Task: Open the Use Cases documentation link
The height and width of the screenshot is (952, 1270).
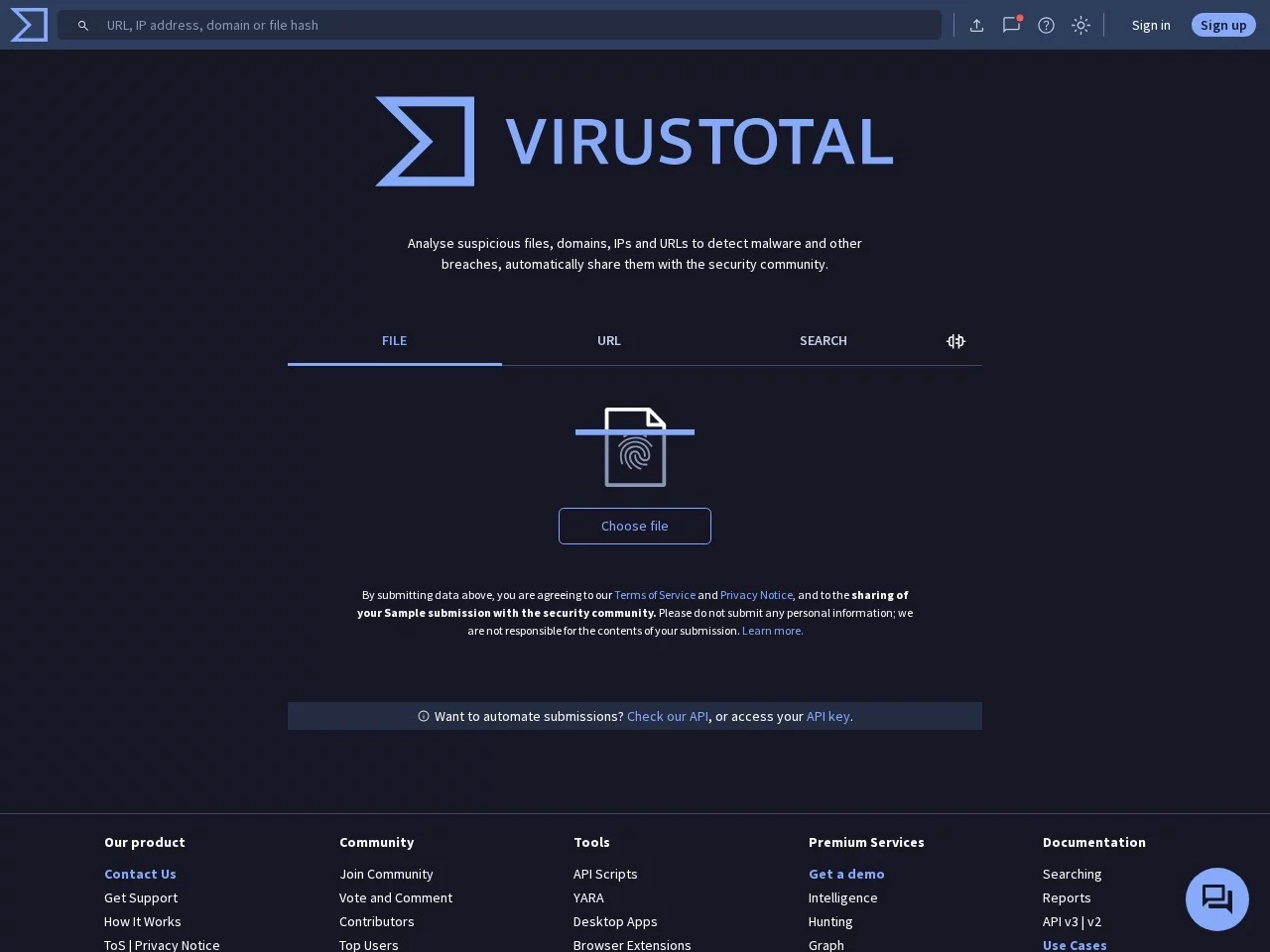Action: coord(1075,945)
